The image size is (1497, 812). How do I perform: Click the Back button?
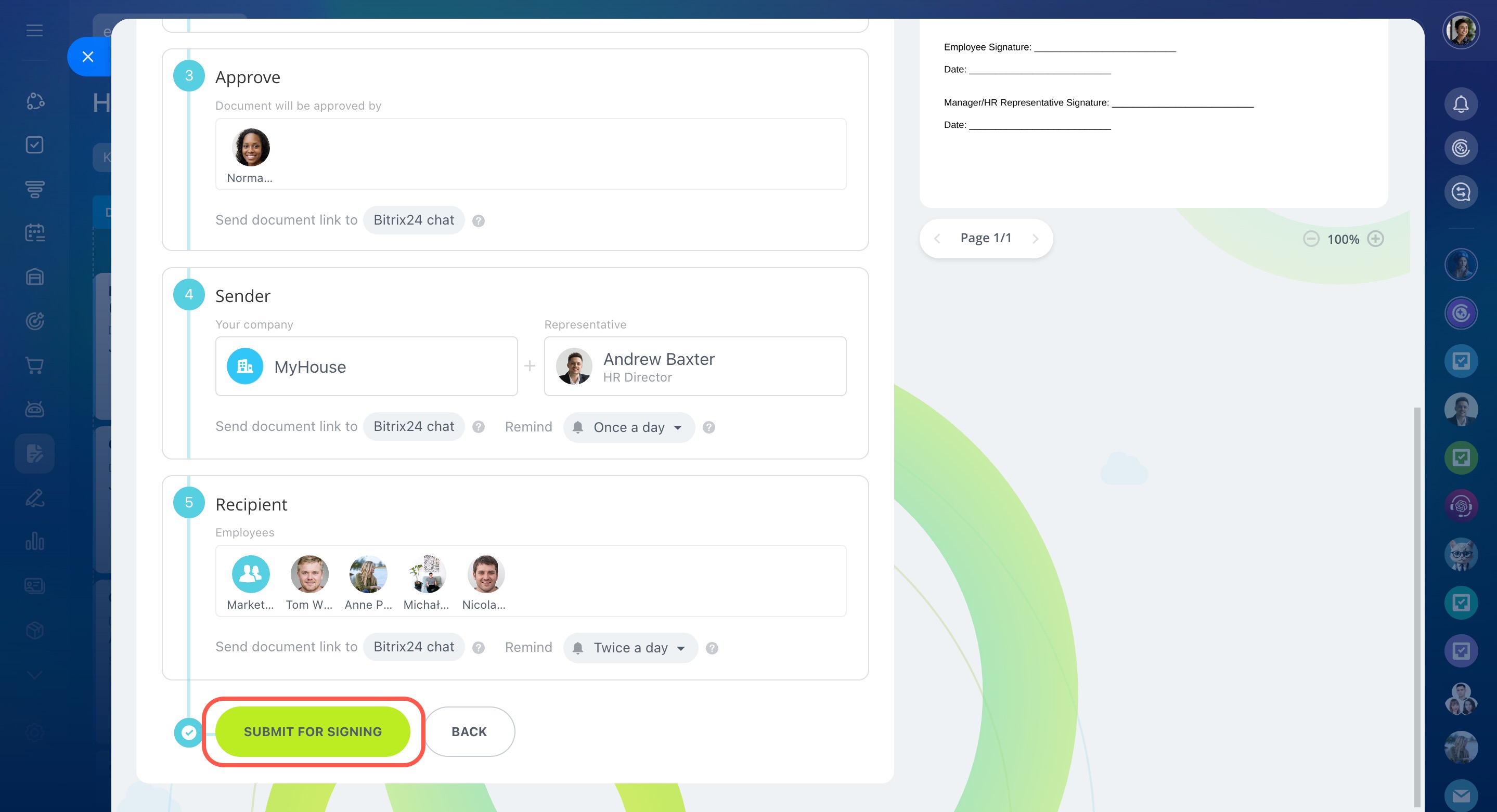(469, 731)
